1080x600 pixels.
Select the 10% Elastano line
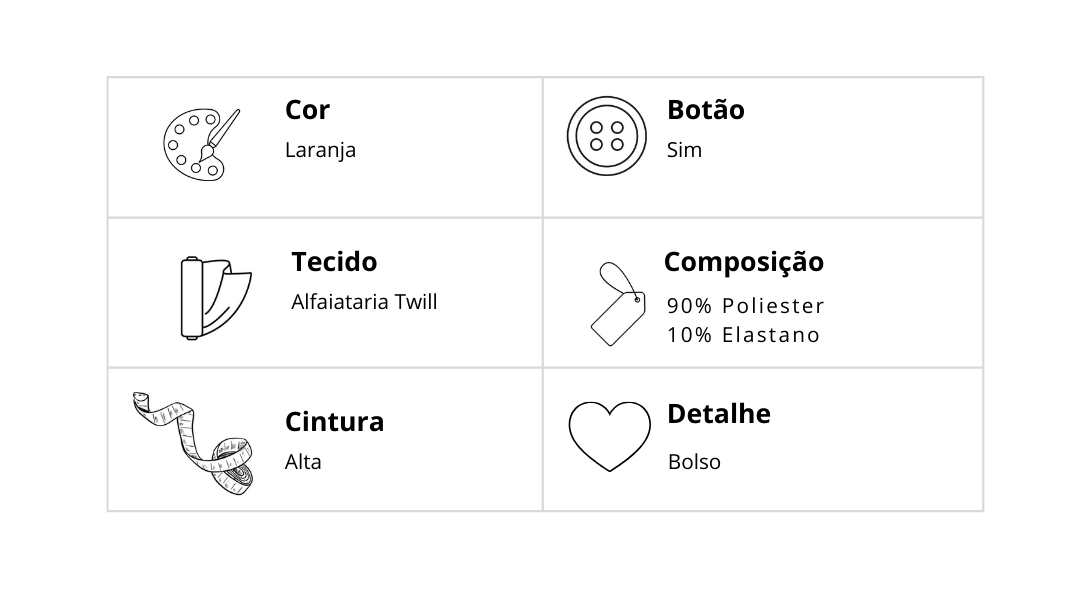point(743,335)
